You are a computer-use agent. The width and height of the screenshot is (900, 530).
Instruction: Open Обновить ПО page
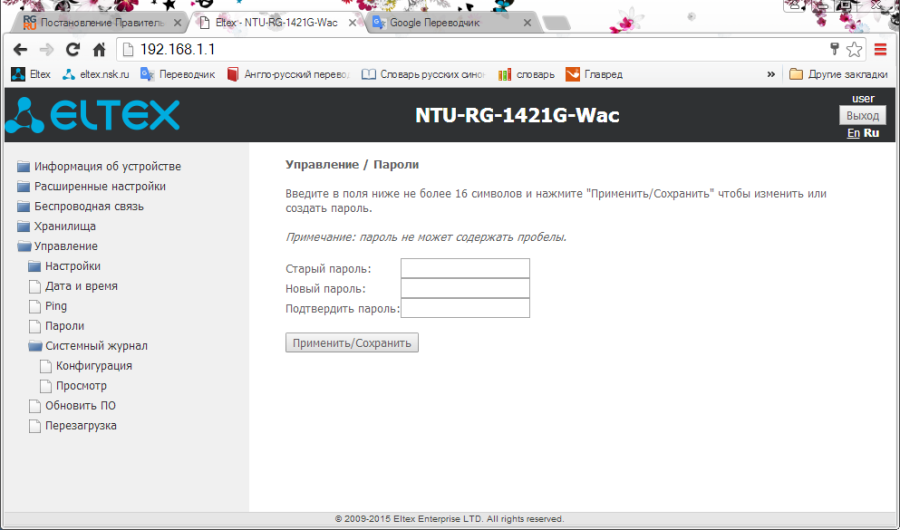[x=72, y=406]
